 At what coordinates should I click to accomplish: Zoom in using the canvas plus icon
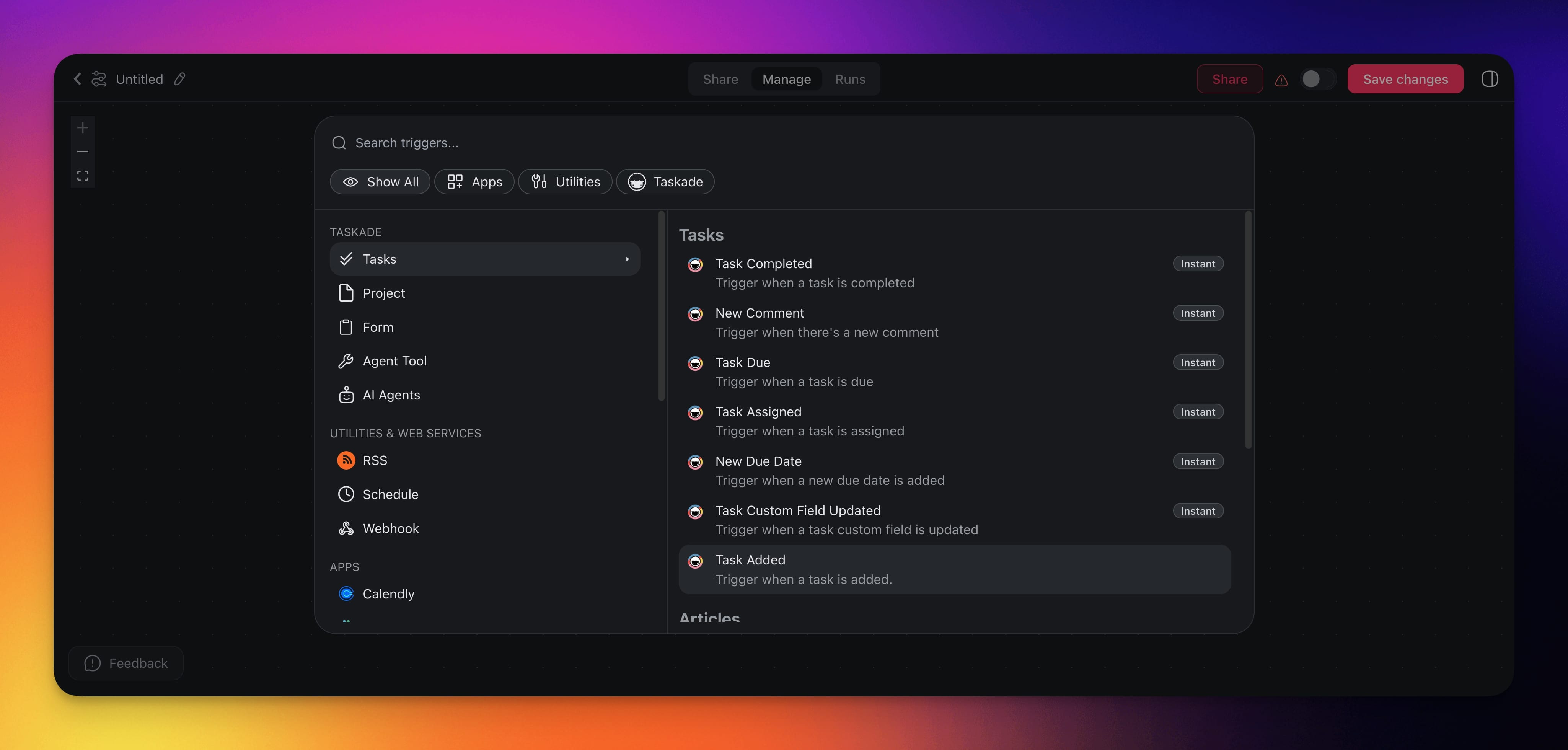pos(83,128)
